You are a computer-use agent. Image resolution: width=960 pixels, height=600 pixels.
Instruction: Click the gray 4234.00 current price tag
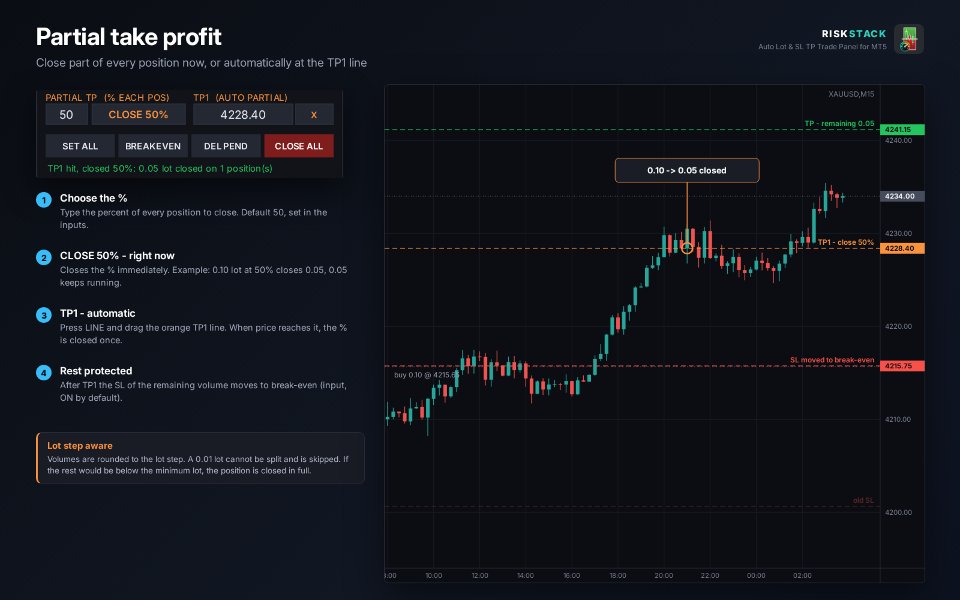click(x=902, y=197)
